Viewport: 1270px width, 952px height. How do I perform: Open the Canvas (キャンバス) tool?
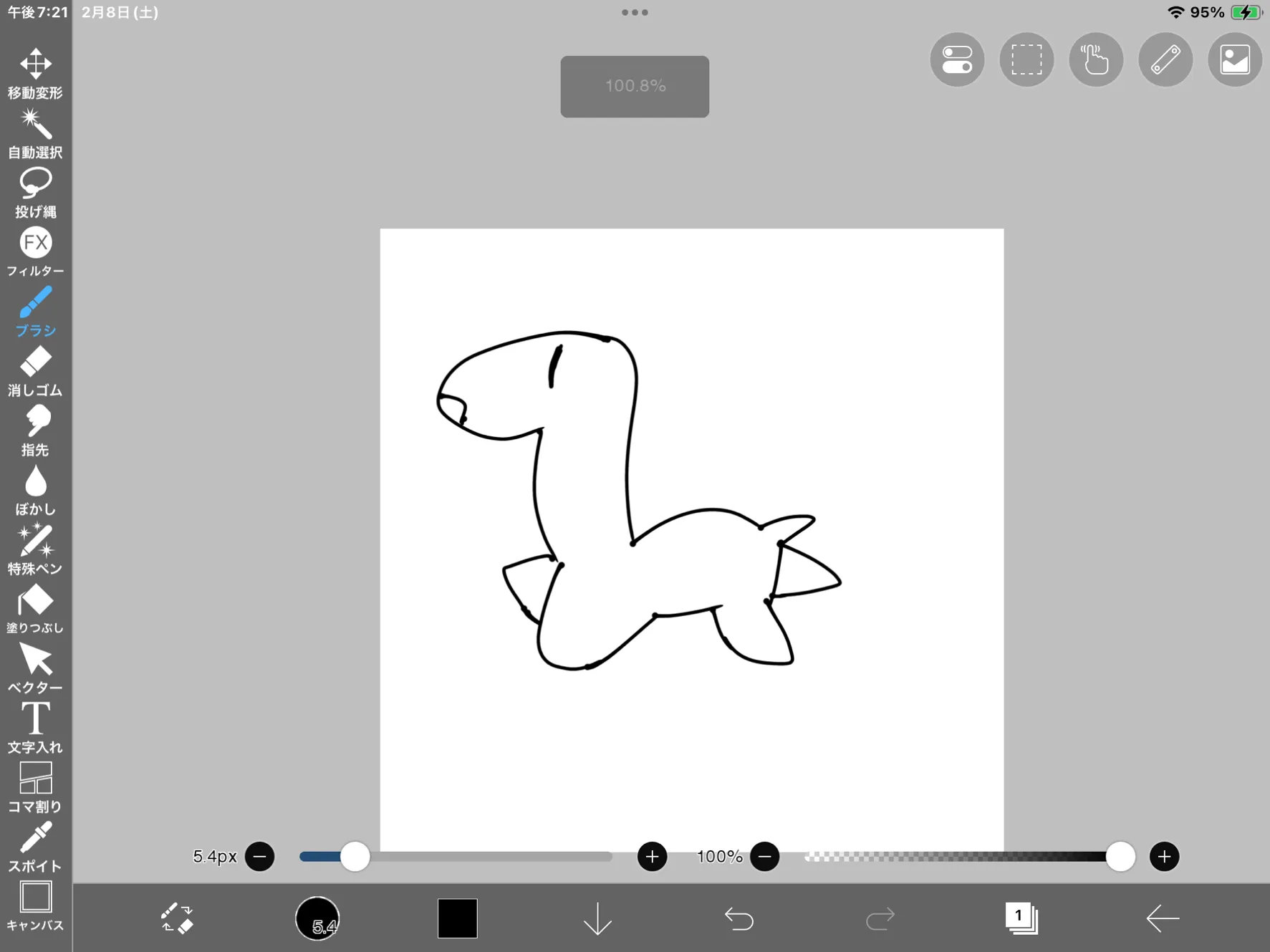point(35,907)
